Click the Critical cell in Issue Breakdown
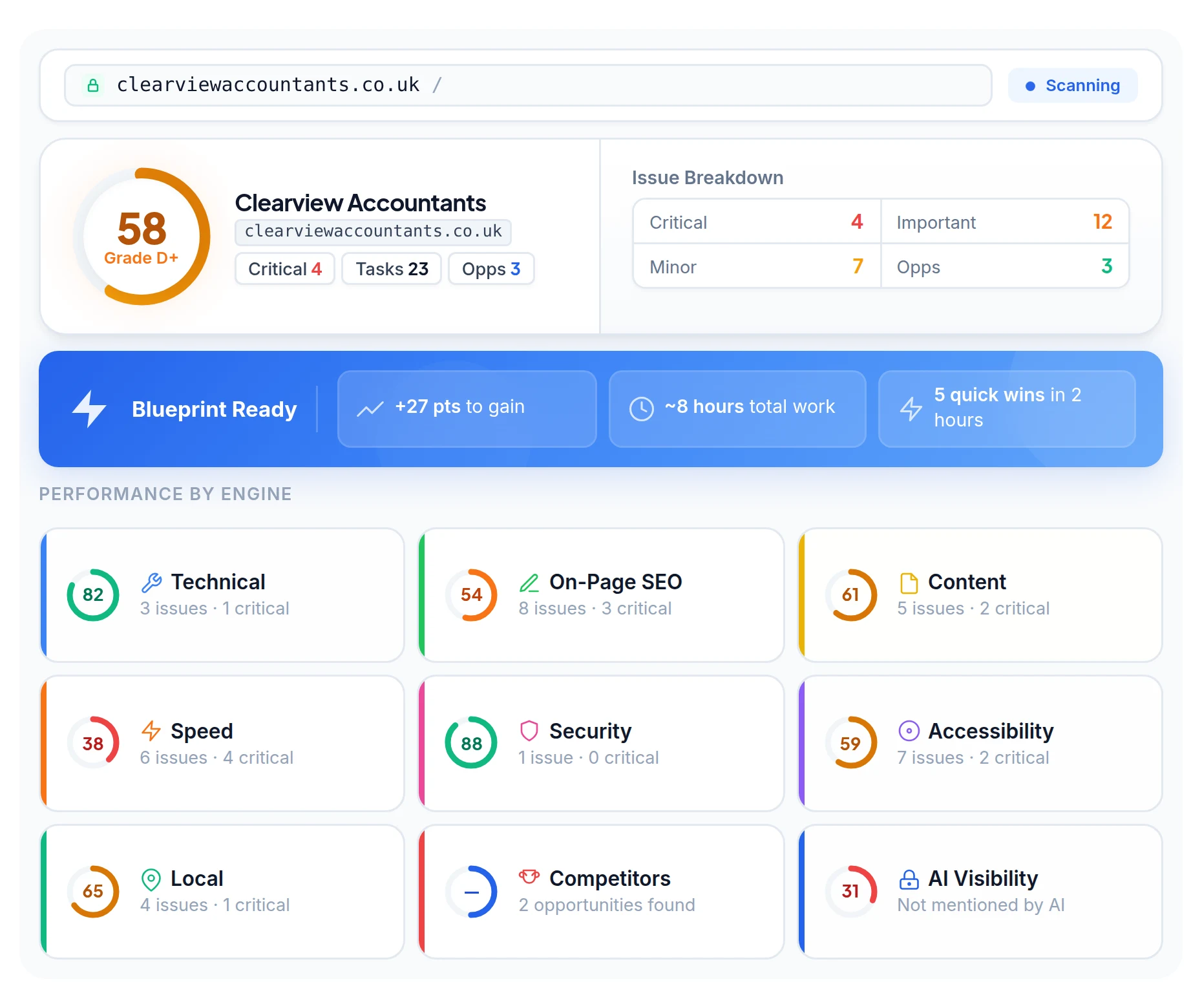1202x1008 pixels. [757, 222]
